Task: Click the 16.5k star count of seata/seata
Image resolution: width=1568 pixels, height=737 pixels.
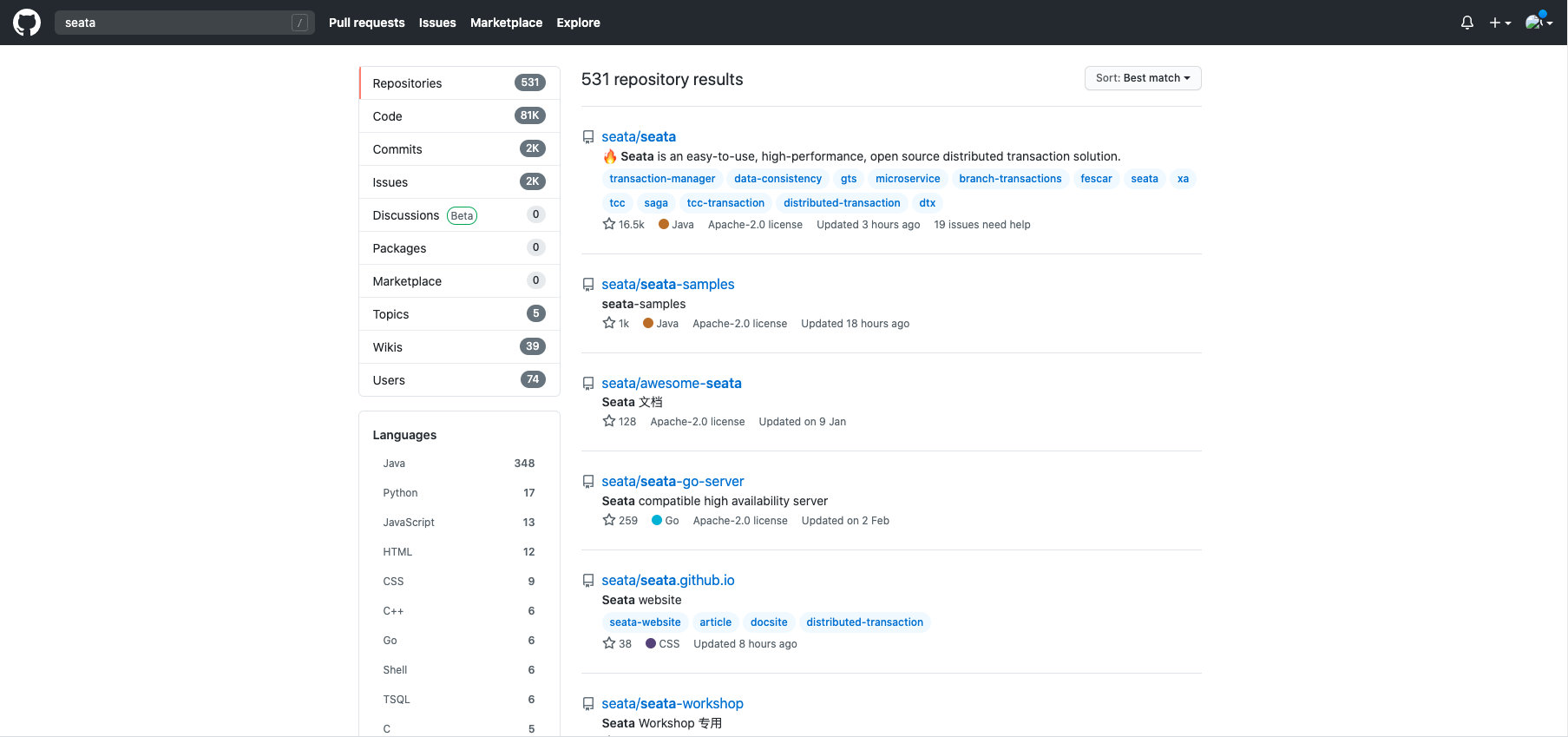Action: [624, 225]
